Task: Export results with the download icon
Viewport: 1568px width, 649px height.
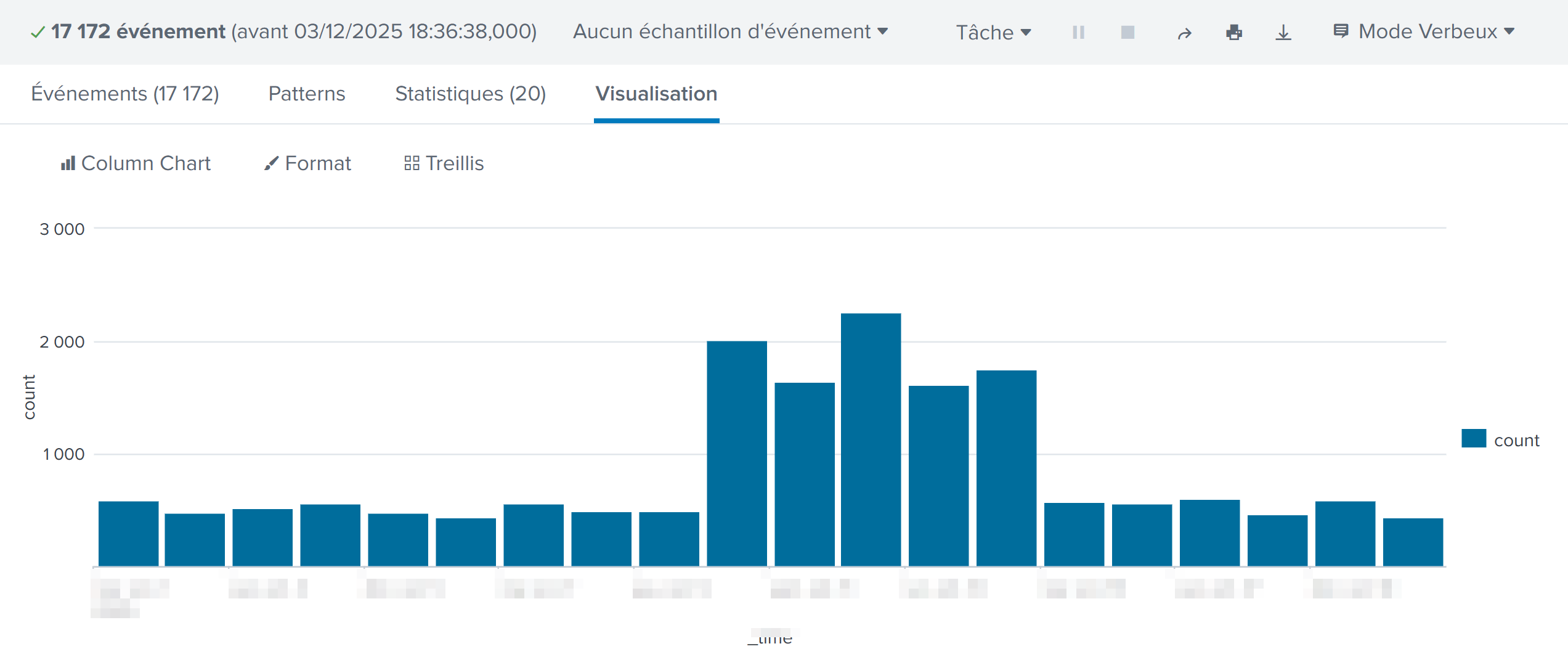Action: tap(1283, 32)
